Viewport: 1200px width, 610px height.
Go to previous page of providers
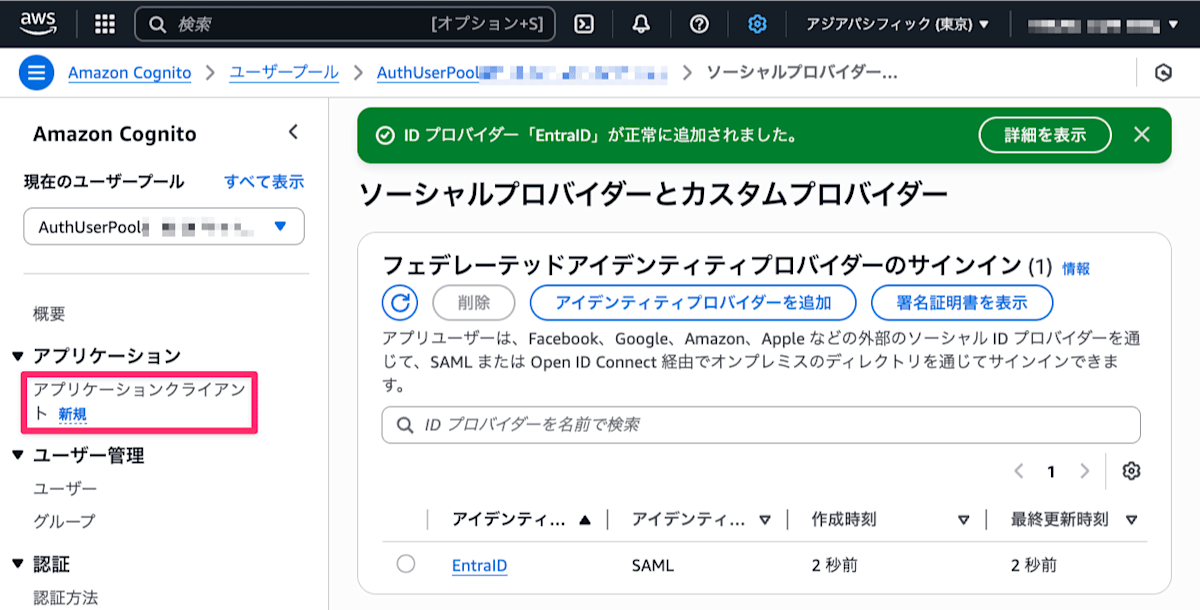1019,471
